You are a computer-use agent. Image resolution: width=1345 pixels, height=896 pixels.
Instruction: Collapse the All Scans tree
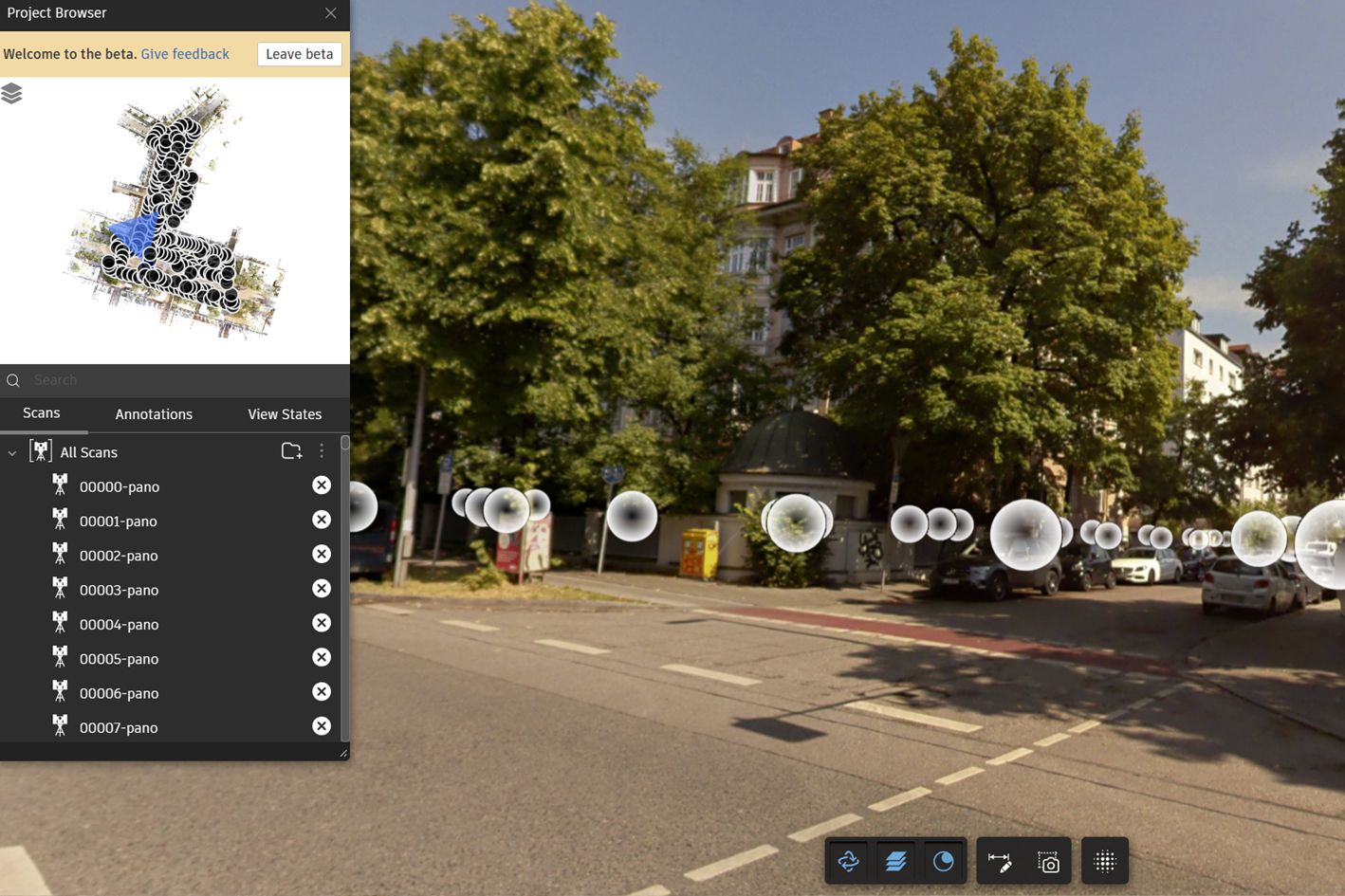[11, 452]
